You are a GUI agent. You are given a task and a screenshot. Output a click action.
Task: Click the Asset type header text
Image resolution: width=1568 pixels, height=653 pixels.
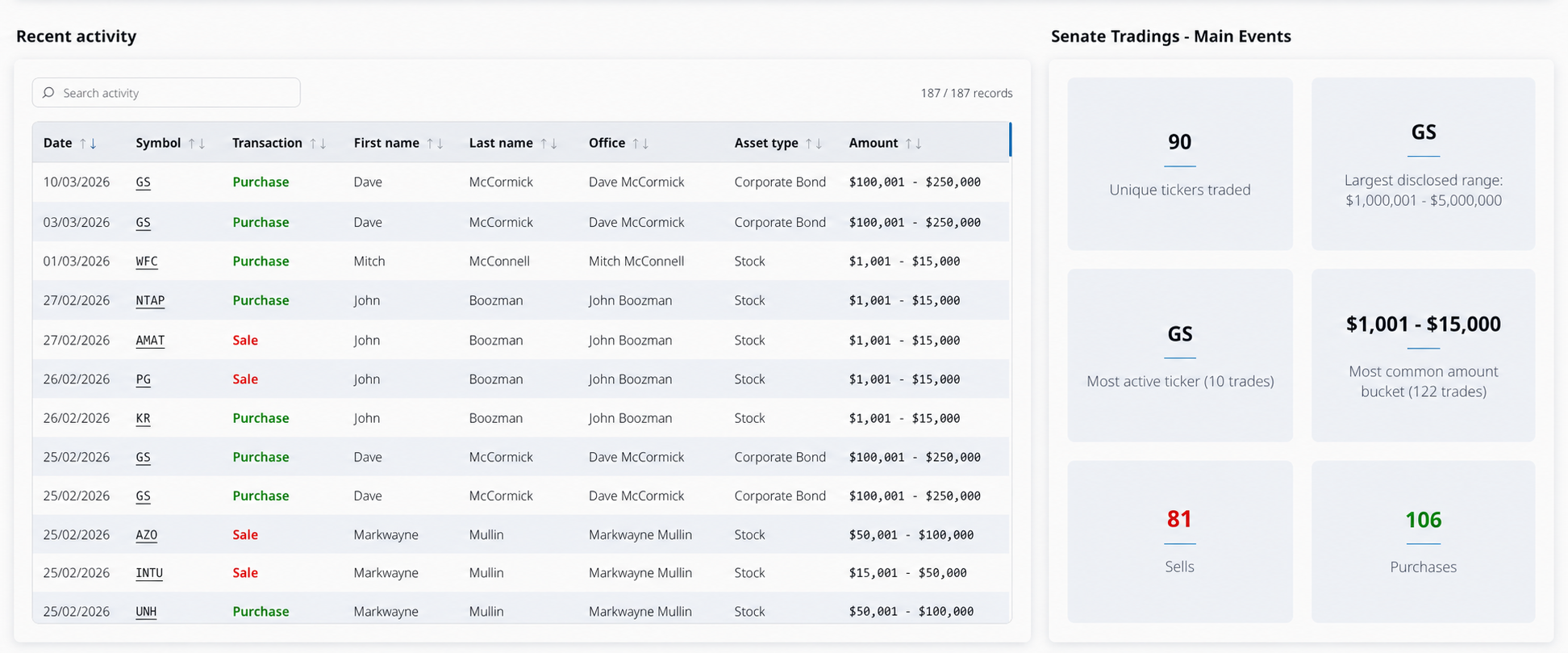[766, 143]
